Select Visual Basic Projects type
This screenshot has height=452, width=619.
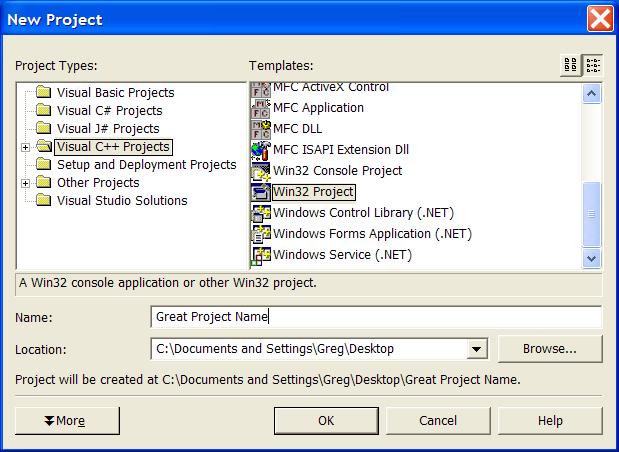coord(116,92)
